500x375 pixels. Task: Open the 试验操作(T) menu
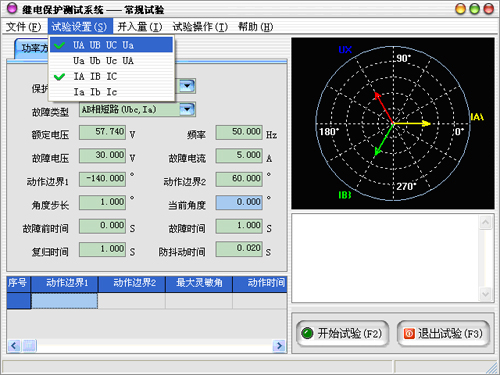click(x=200, y=27)
